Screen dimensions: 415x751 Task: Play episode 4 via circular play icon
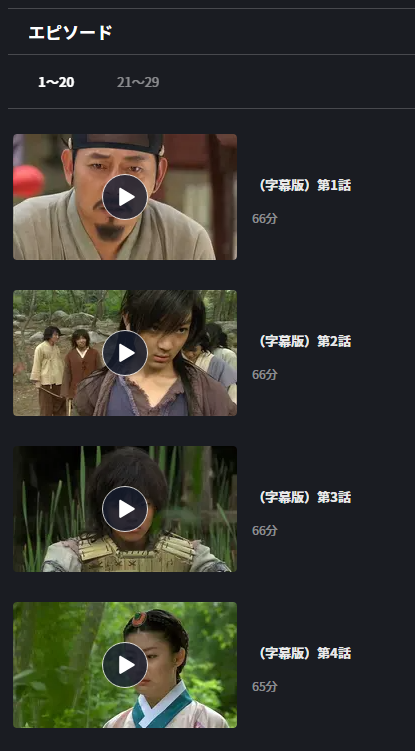pyautogui.click(x=125, y=665)
